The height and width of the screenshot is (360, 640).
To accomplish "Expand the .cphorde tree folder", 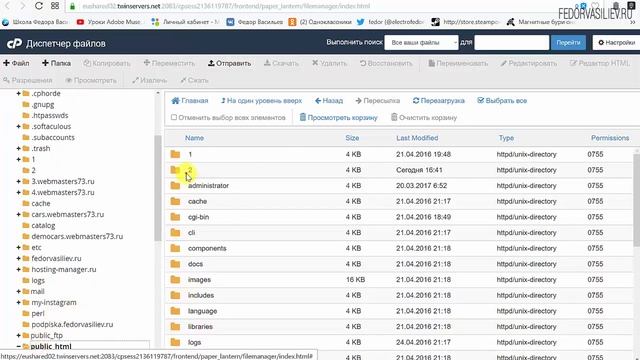I will pos(18,93).
